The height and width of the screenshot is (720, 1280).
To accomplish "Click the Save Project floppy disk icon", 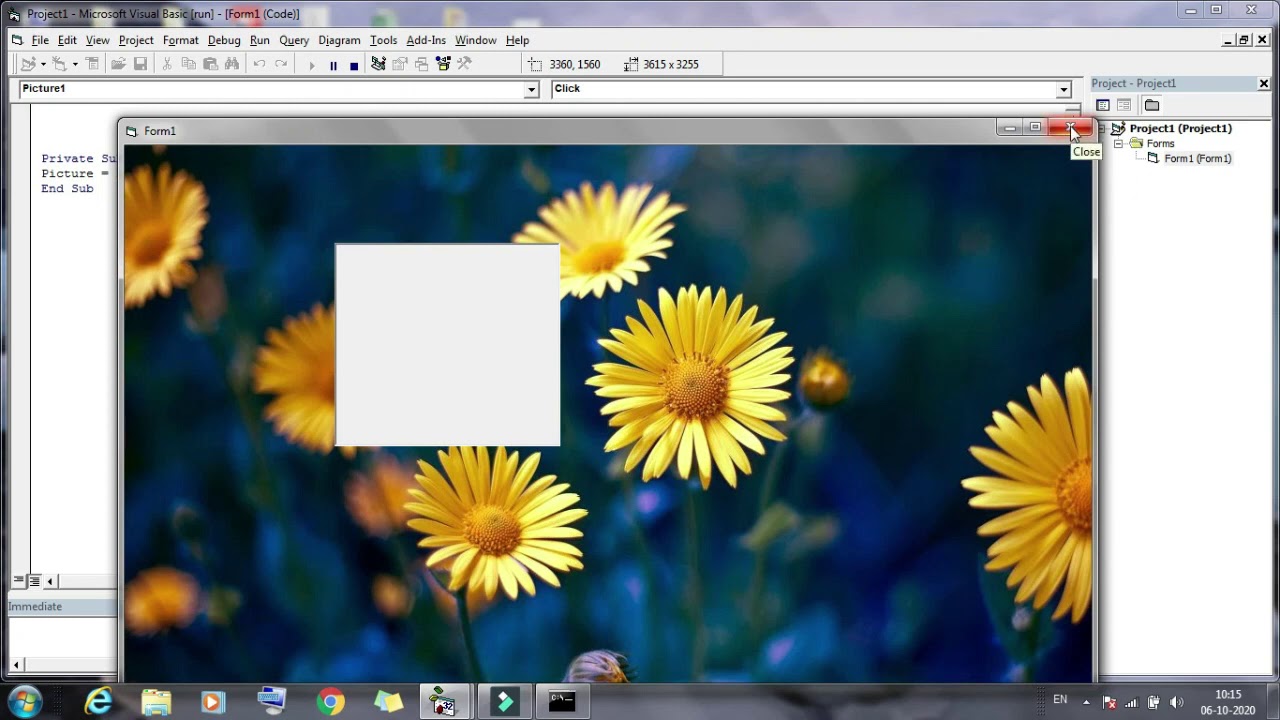I will pyautogui.click(x=140, y=64).
